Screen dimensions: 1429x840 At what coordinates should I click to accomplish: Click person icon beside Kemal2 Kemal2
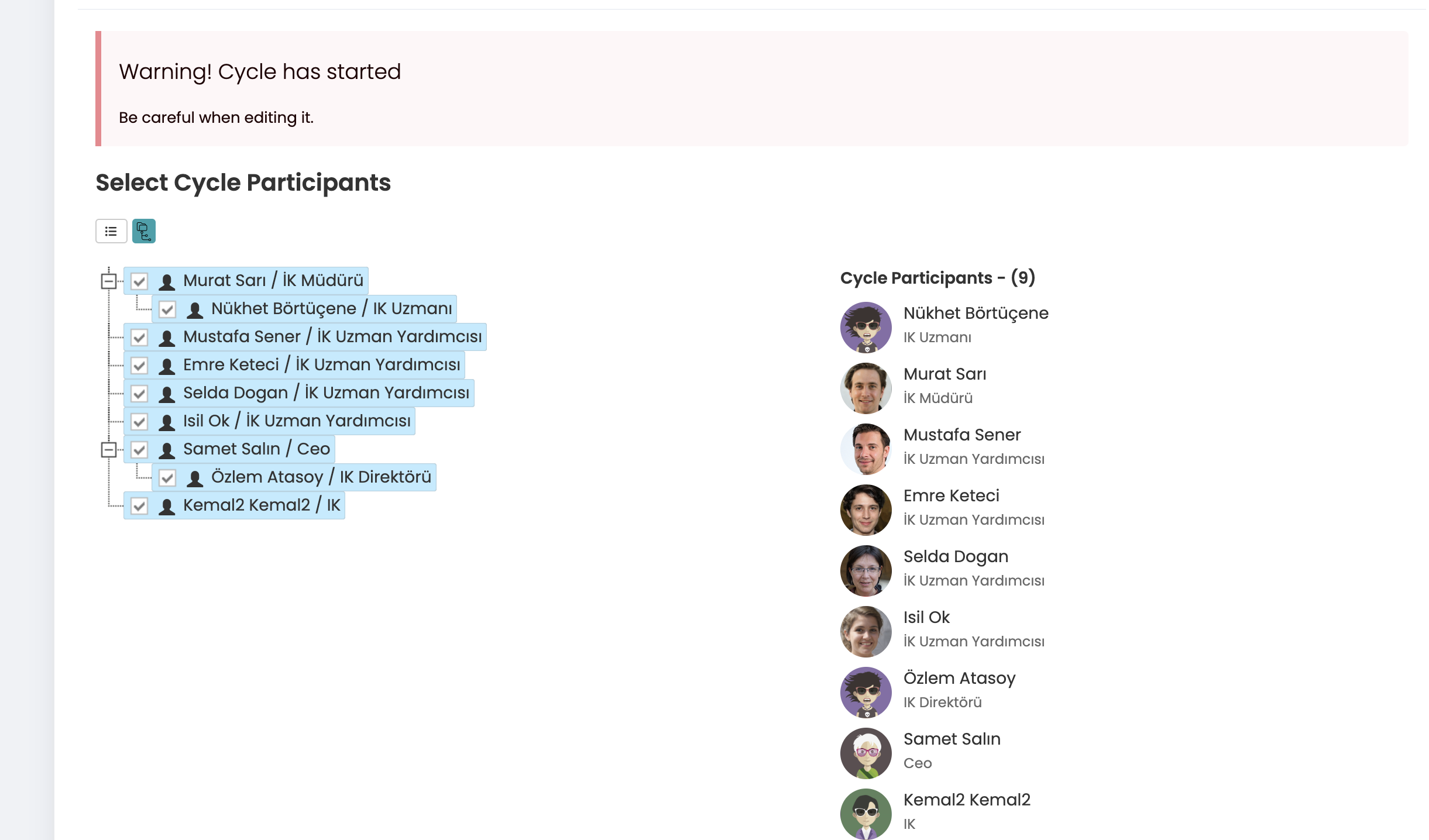pos(167,507)
